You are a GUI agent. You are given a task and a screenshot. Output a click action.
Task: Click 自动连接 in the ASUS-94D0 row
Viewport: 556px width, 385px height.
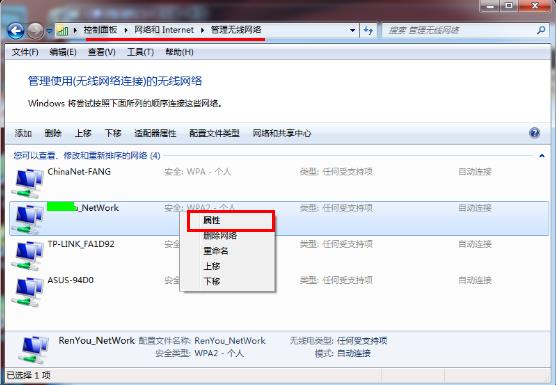pyautogui.click(x=475, y=280)
